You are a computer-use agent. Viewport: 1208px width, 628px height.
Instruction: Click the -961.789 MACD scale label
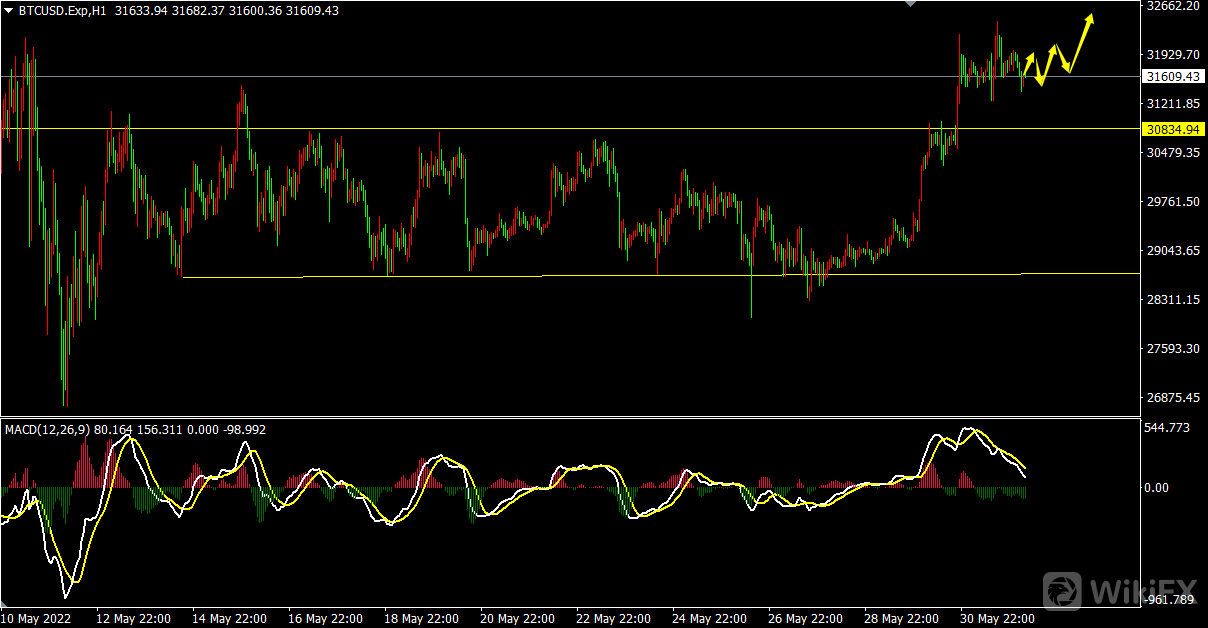[1169, 600]
